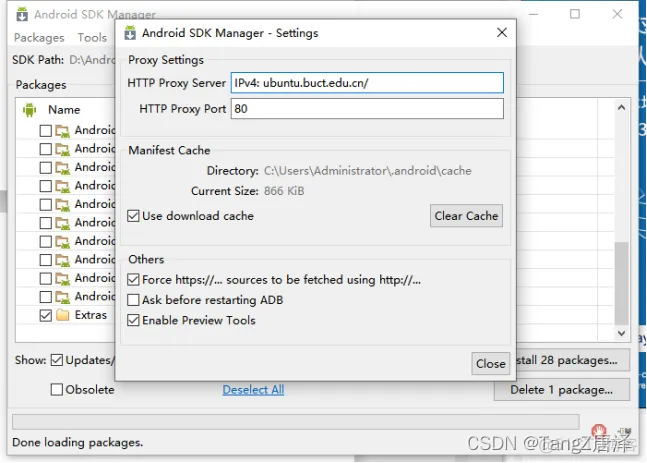Image resolution: width=647 pixels, height=463 pixels.
Task: Select the Extras folder icon
Action: coord(63,315)
